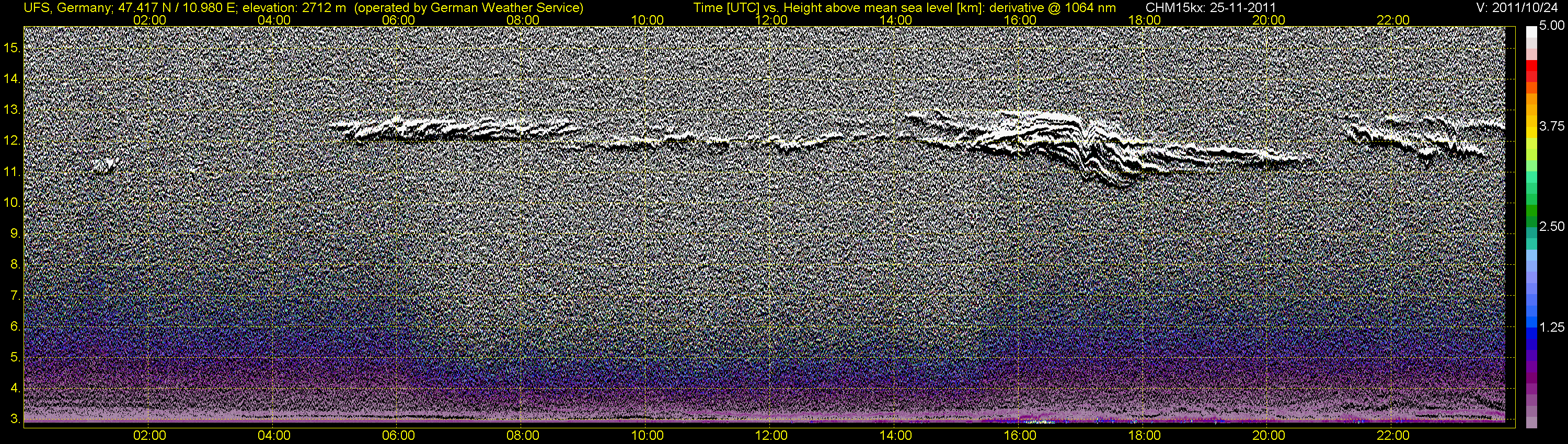
Task: Click 04:00 on the bottom time axis
Action: (274, 436)
